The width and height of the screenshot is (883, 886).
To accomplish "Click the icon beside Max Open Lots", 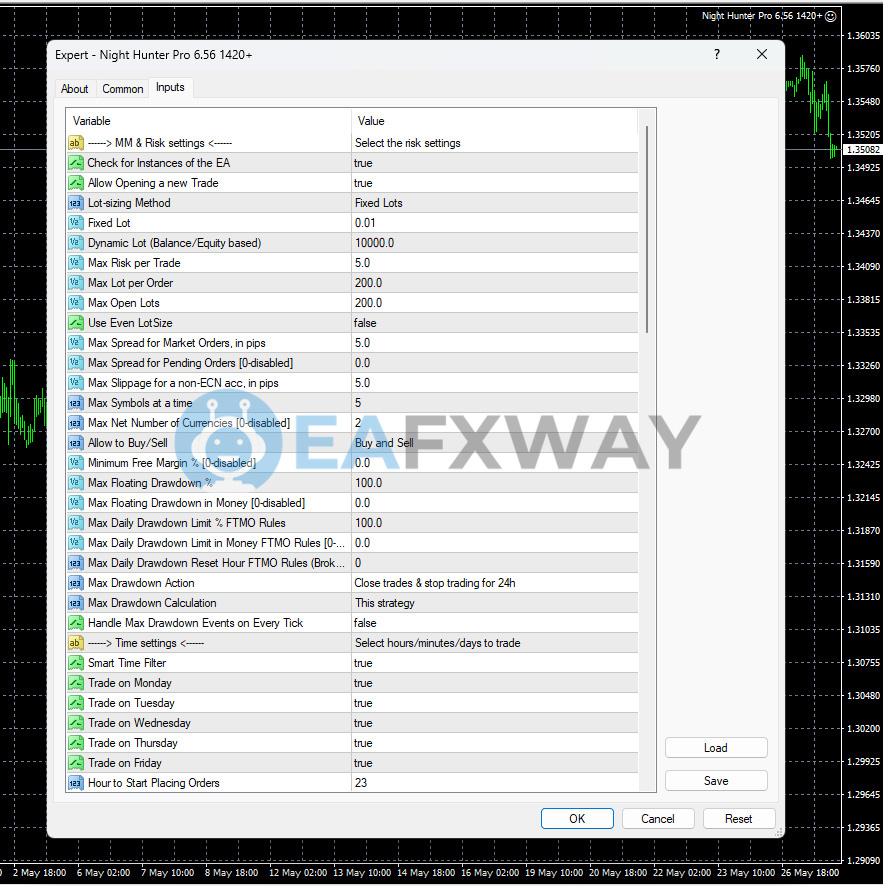I will click(75, 303).
